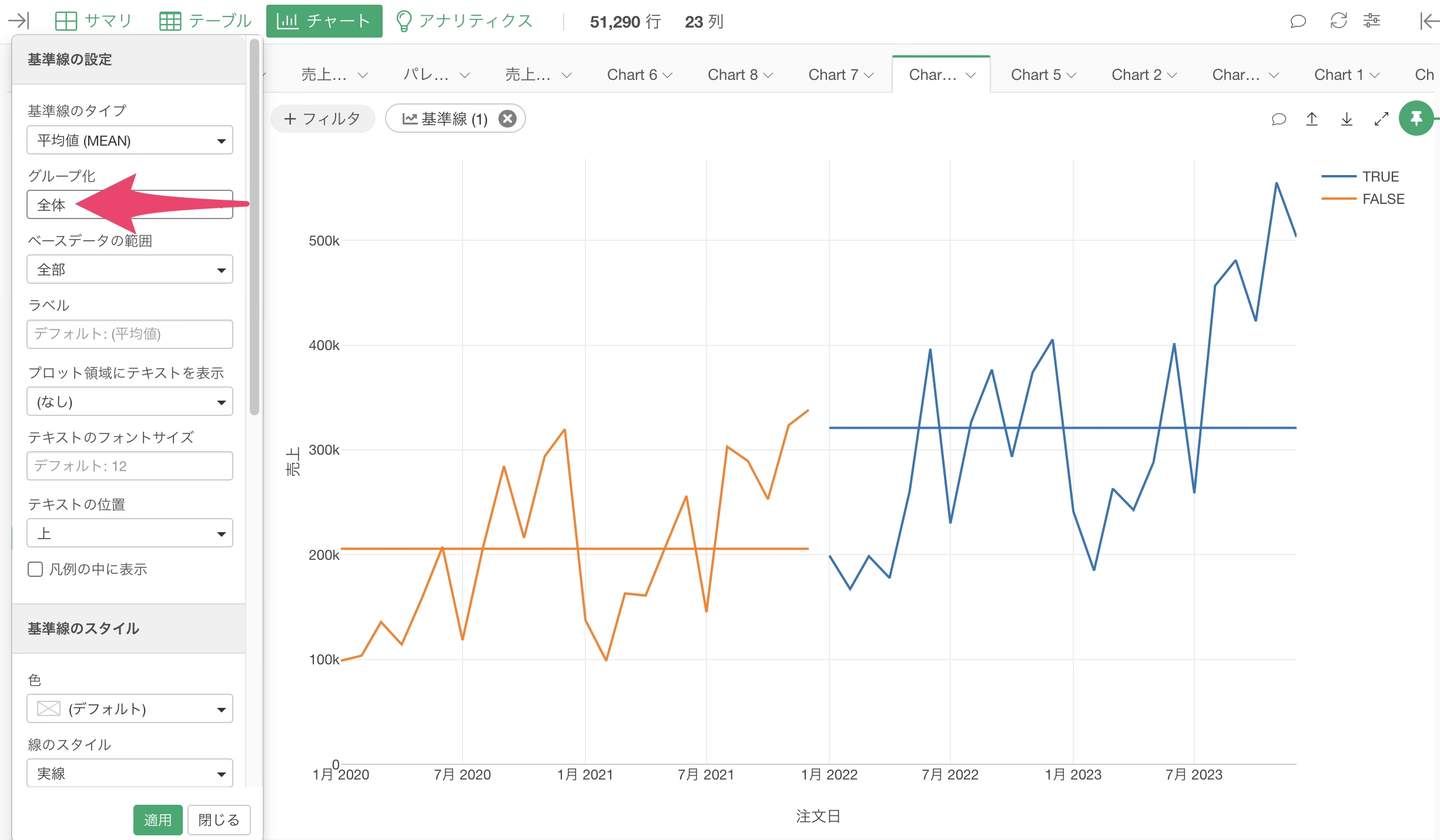Image resolution: width=1440 pixels, height=840 pixels.
Task: Click the 適用 apply button
Action: (x=158, y=819)
